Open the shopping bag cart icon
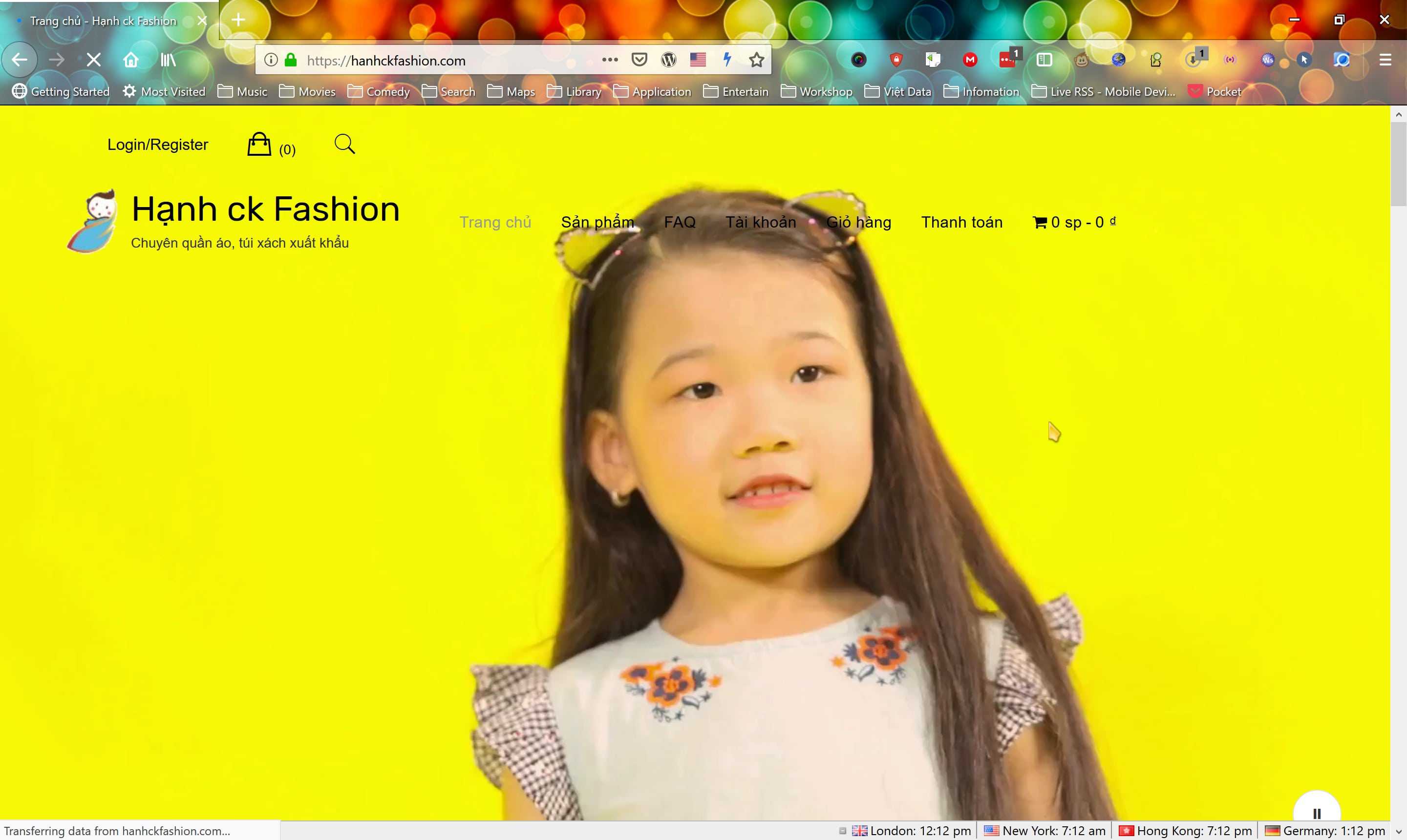 (259, 144)
